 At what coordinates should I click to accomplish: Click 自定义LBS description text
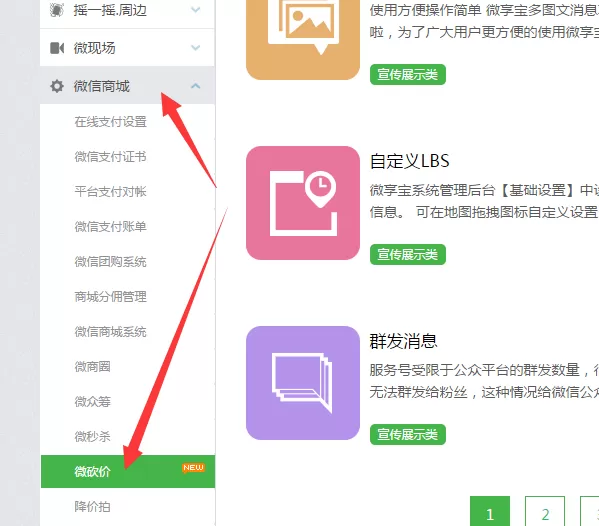click(x=484, y=201)
